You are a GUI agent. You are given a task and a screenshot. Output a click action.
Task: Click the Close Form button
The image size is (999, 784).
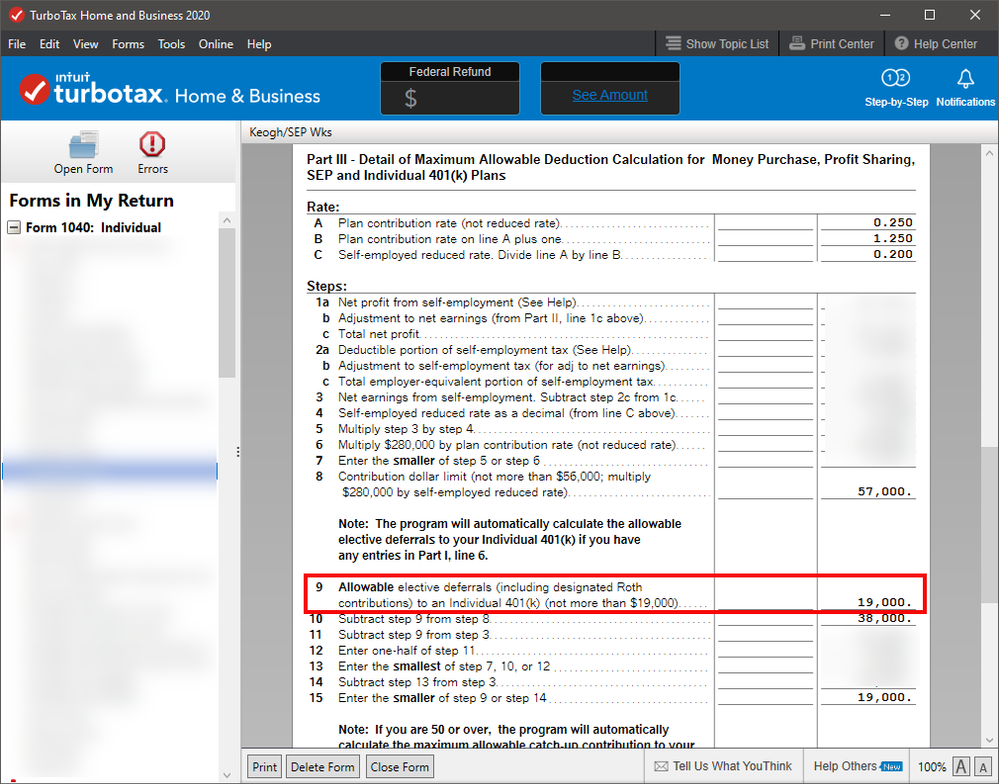tap(399, 767)
